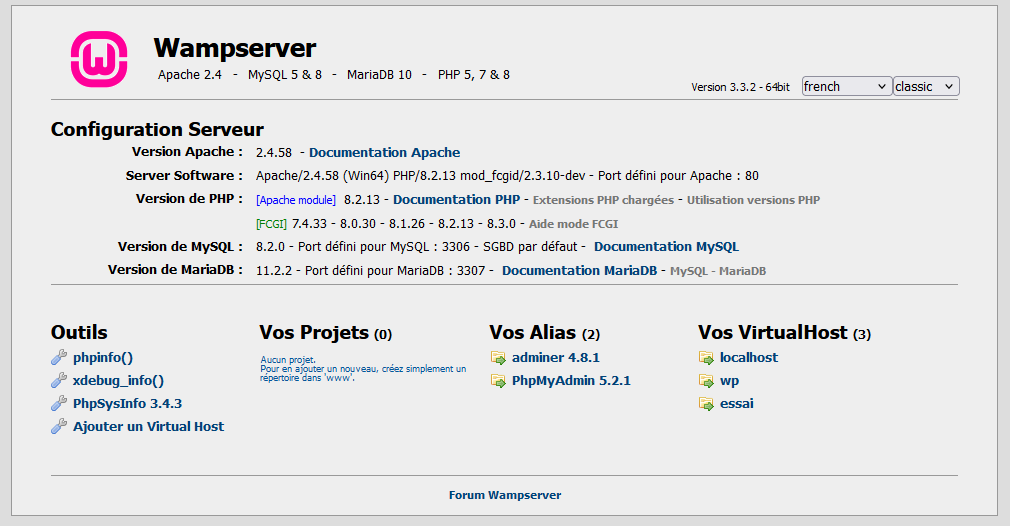This screenshot has height=526, width=1010.
Task: Open the Documentation Apache link
Action: (385, 153)
